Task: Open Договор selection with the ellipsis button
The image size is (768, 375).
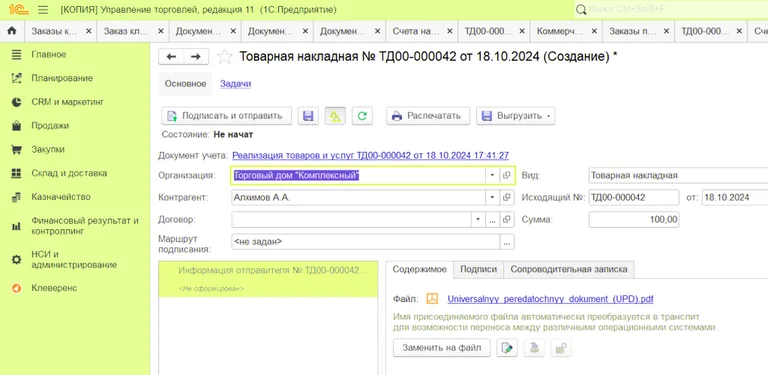Action: [x=492, y=219]
